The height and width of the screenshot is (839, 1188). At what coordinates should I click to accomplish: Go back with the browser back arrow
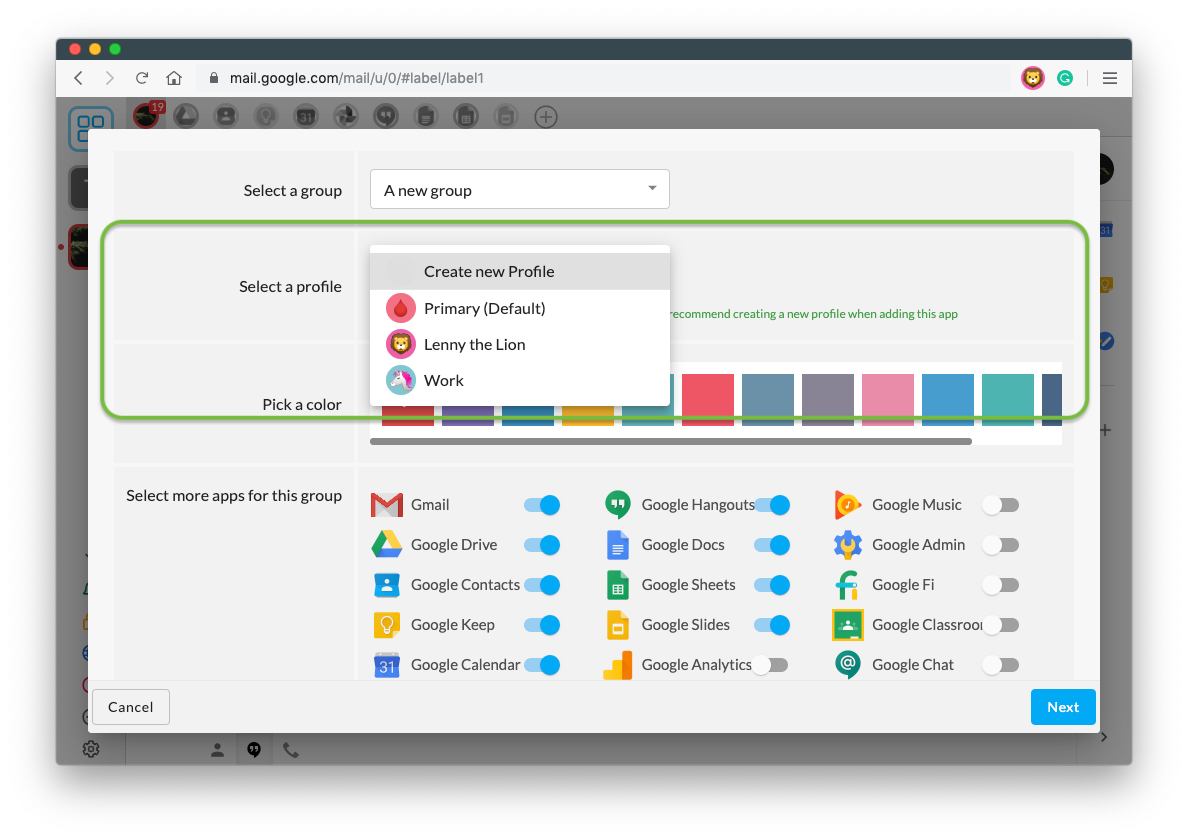pos(78,78)
